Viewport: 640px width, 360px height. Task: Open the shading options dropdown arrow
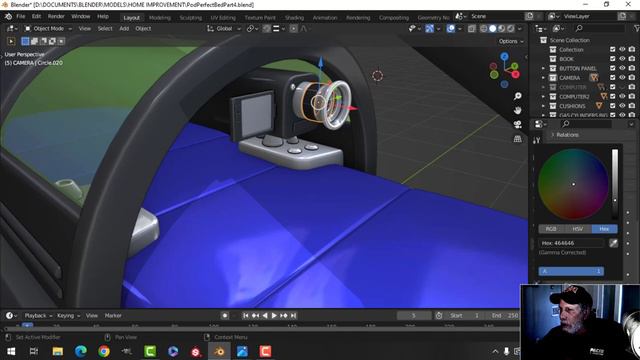coord(520,29)
